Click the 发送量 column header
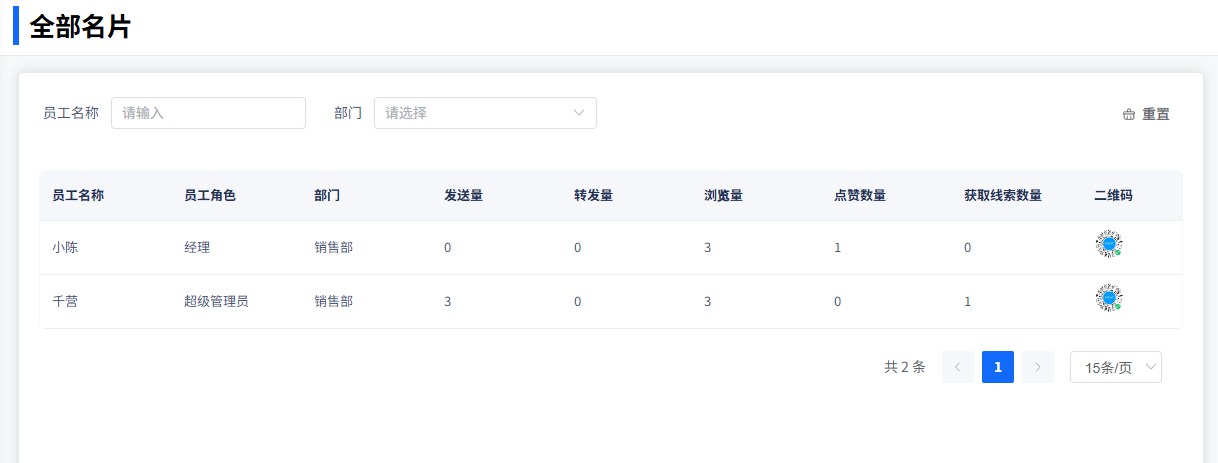Image resolution: width=1218 pixels, height=463 pixels. [x=463, y=195]
